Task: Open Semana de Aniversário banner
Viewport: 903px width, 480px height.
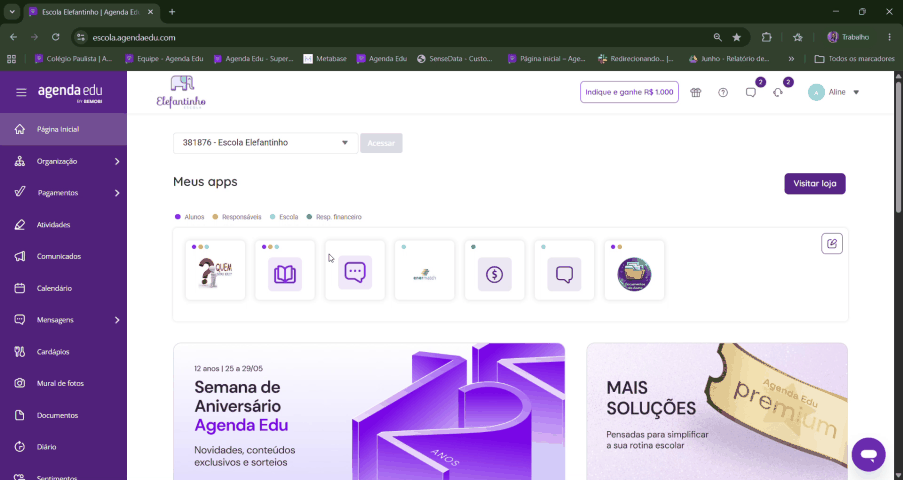Action: click(x=369, y=411)
